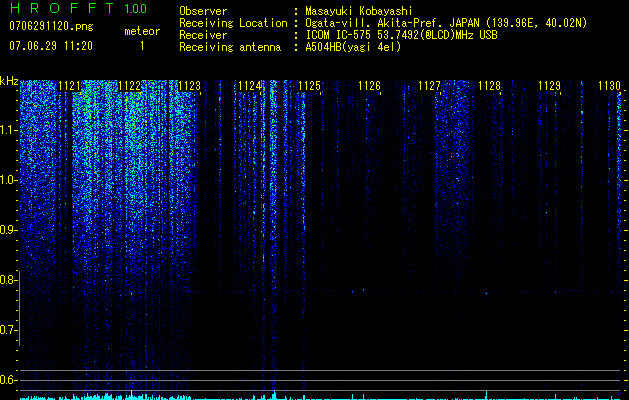Viewport: 629px width, 400px height.
Task: Click the Receiver label
Action: 203,35
